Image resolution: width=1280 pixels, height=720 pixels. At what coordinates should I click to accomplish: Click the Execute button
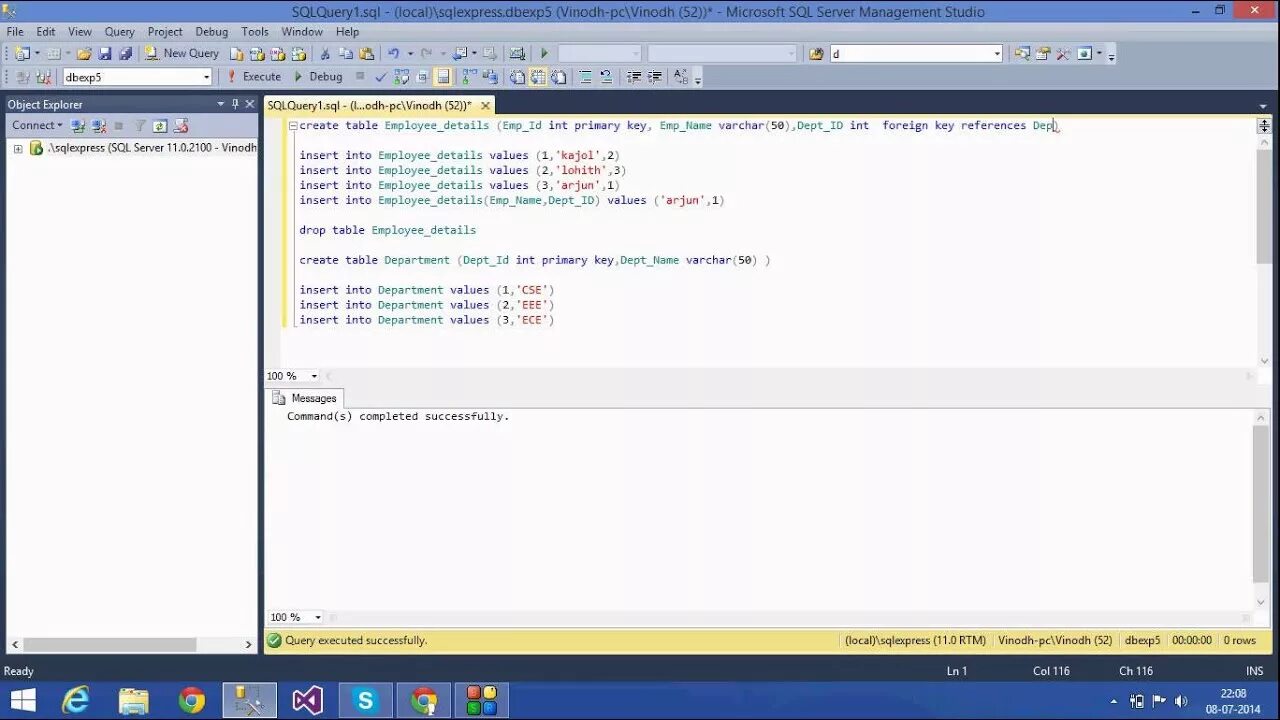[255, 76]
